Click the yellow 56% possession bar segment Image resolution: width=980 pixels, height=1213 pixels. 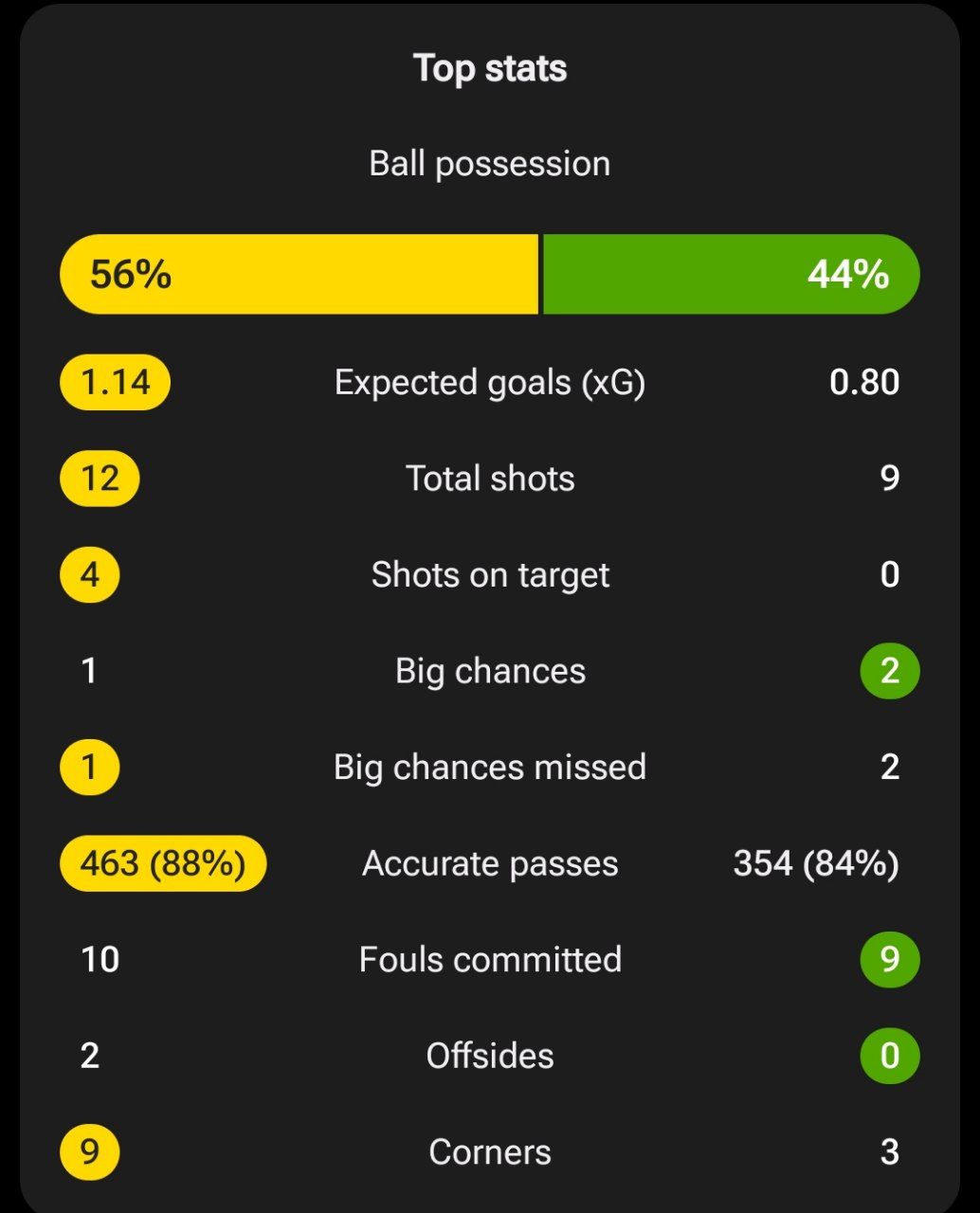point(299,274)
